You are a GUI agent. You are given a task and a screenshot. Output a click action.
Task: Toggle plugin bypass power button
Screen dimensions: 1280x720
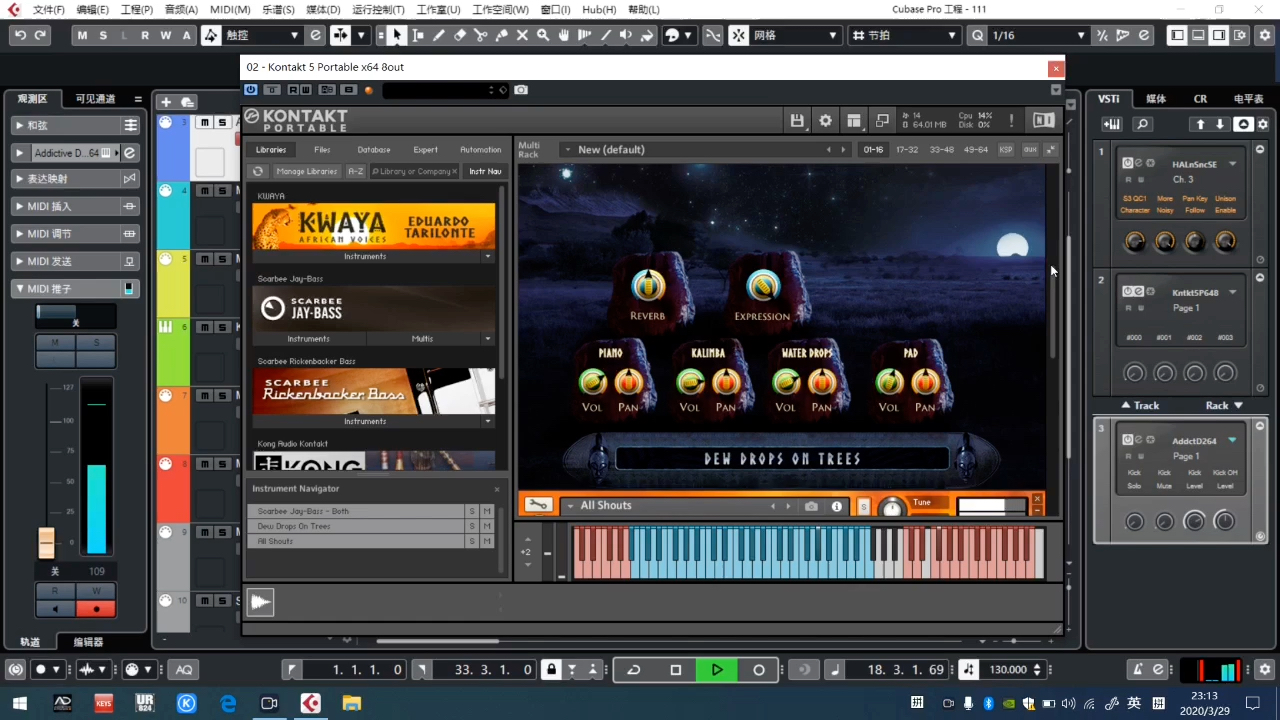[251, 90]
